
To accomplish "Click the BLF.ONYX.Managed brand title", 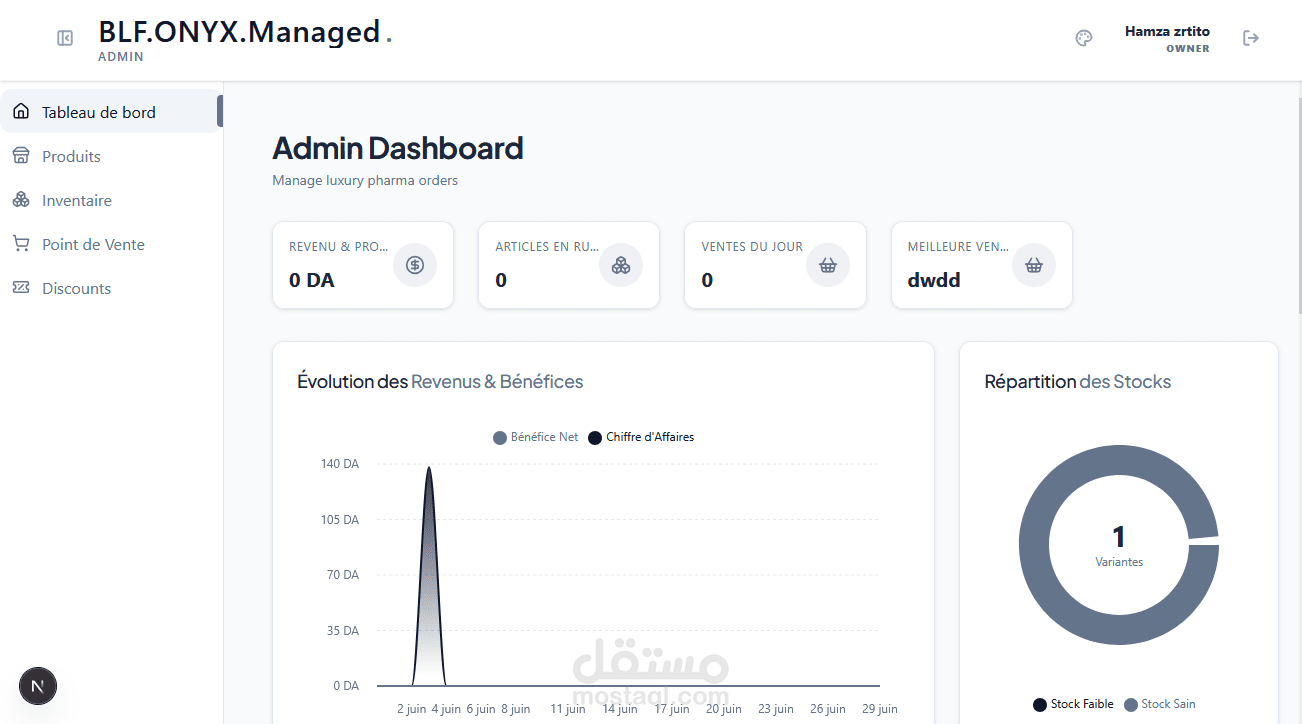I will 239,32.
